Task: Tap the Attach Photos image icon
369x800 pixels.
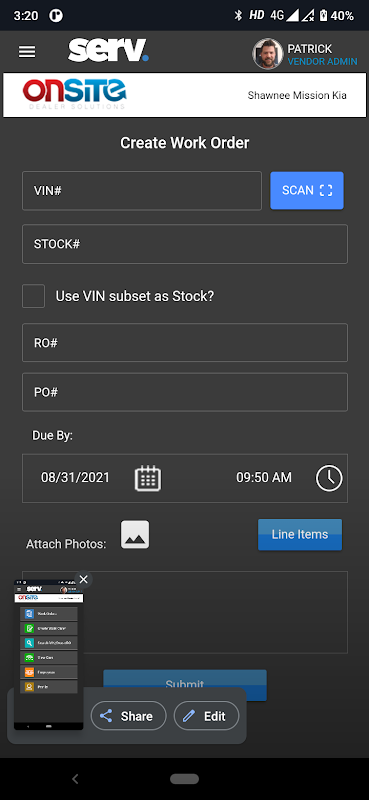Action: [135, 534]
